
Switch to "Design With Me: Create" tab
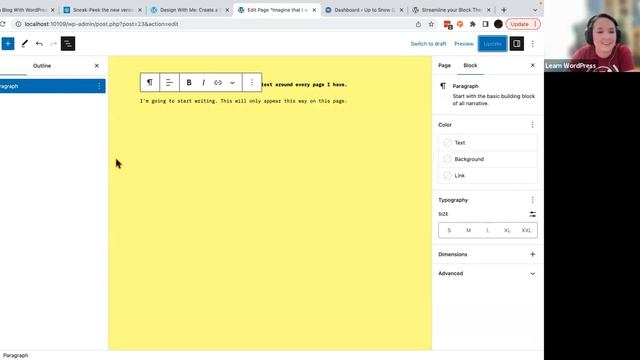[189, 10]
